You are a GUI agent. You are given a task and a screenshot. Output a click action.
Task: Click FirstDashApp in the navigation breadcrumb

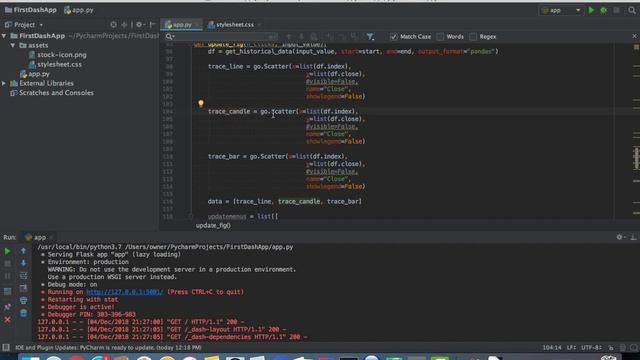coord(31,10)
